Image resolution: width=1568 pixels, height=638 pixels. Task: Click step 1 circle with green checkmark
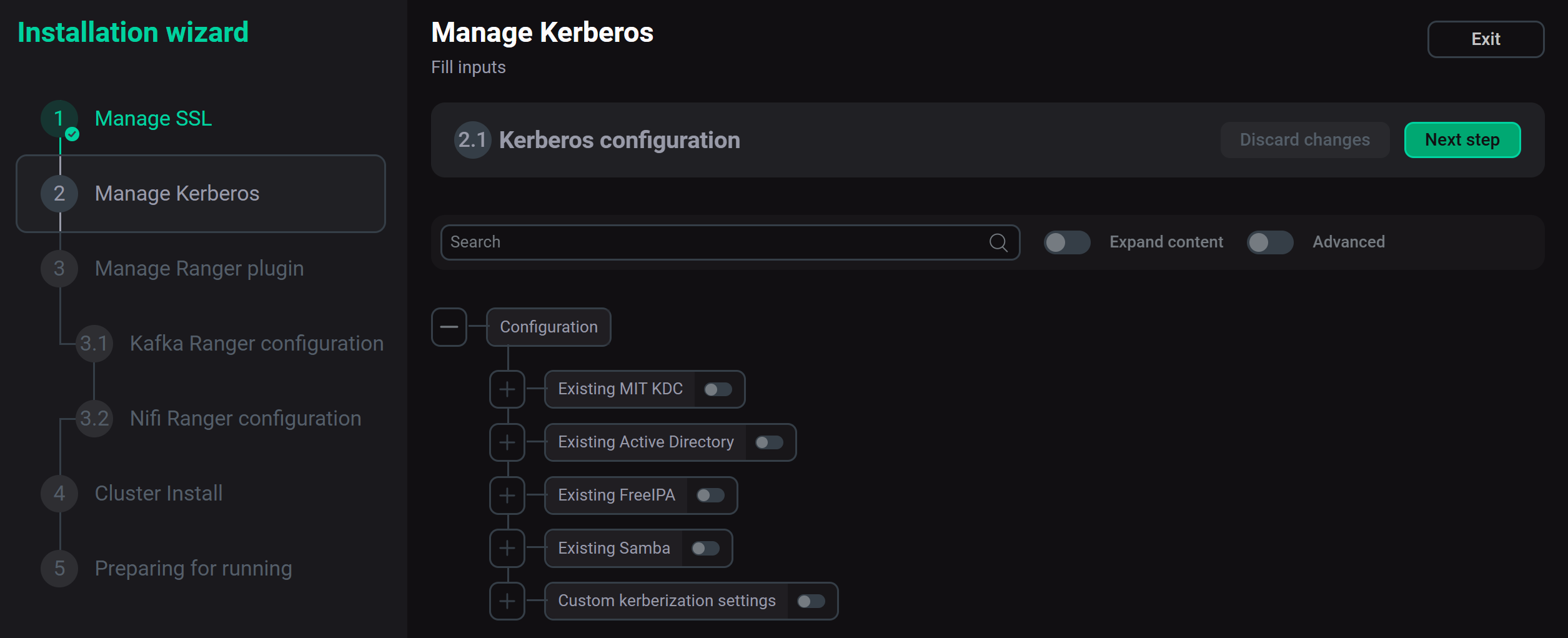point(59,119)
